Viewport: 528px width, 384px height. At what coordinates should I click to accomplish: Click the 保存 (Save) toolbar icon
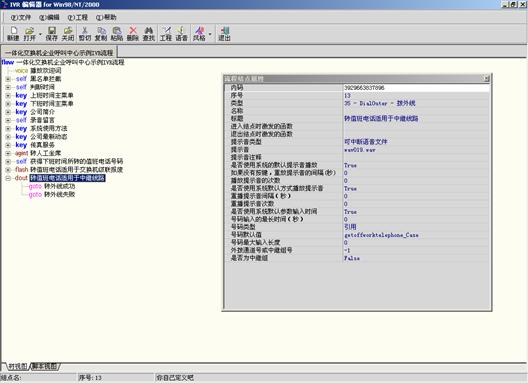[x=52, y=34]
